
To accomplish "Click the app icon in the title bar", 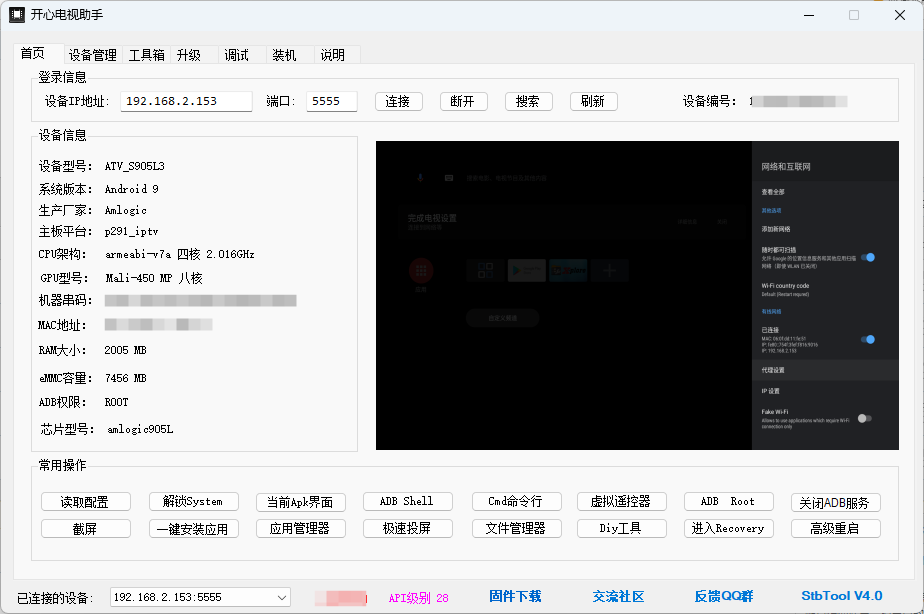I will (x=14, y=14).
